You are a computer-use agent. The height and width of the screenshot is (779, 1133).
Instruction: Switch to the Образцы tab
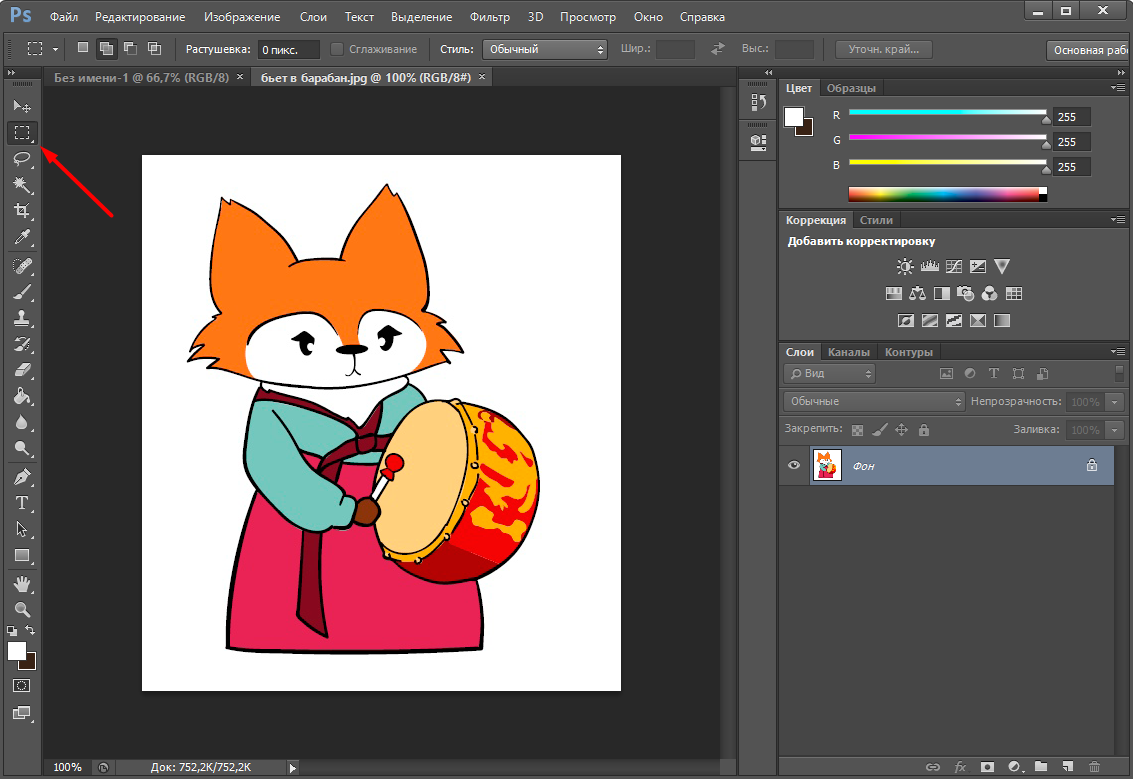tap(851, 88)
